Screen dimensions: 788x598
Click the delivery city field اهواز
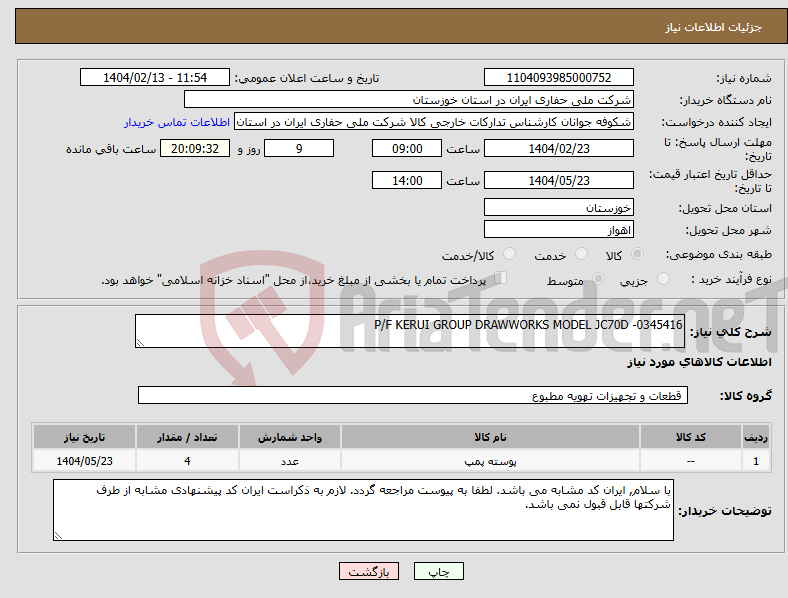point(558,229)
